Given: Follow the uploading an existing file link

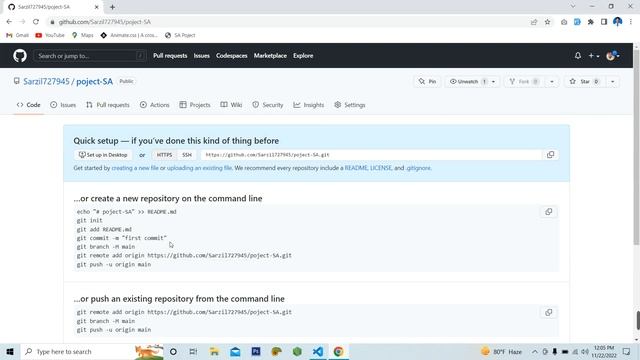Looking at the screenshot, I should [200, 168].
